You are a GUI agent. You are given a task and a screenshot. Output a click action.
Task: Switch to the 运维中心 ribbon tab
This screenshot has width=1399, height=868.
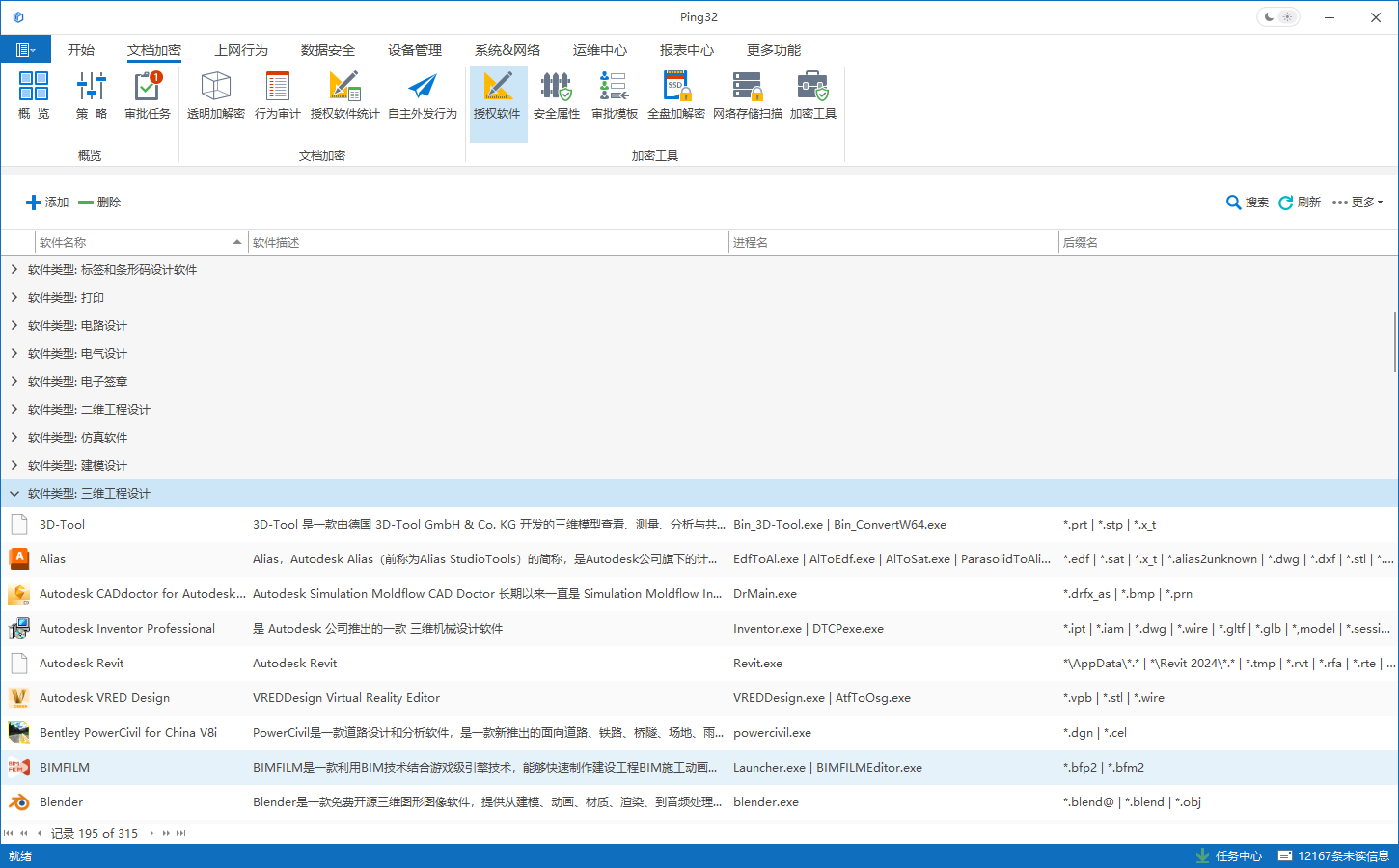click(x=599, y=50)
